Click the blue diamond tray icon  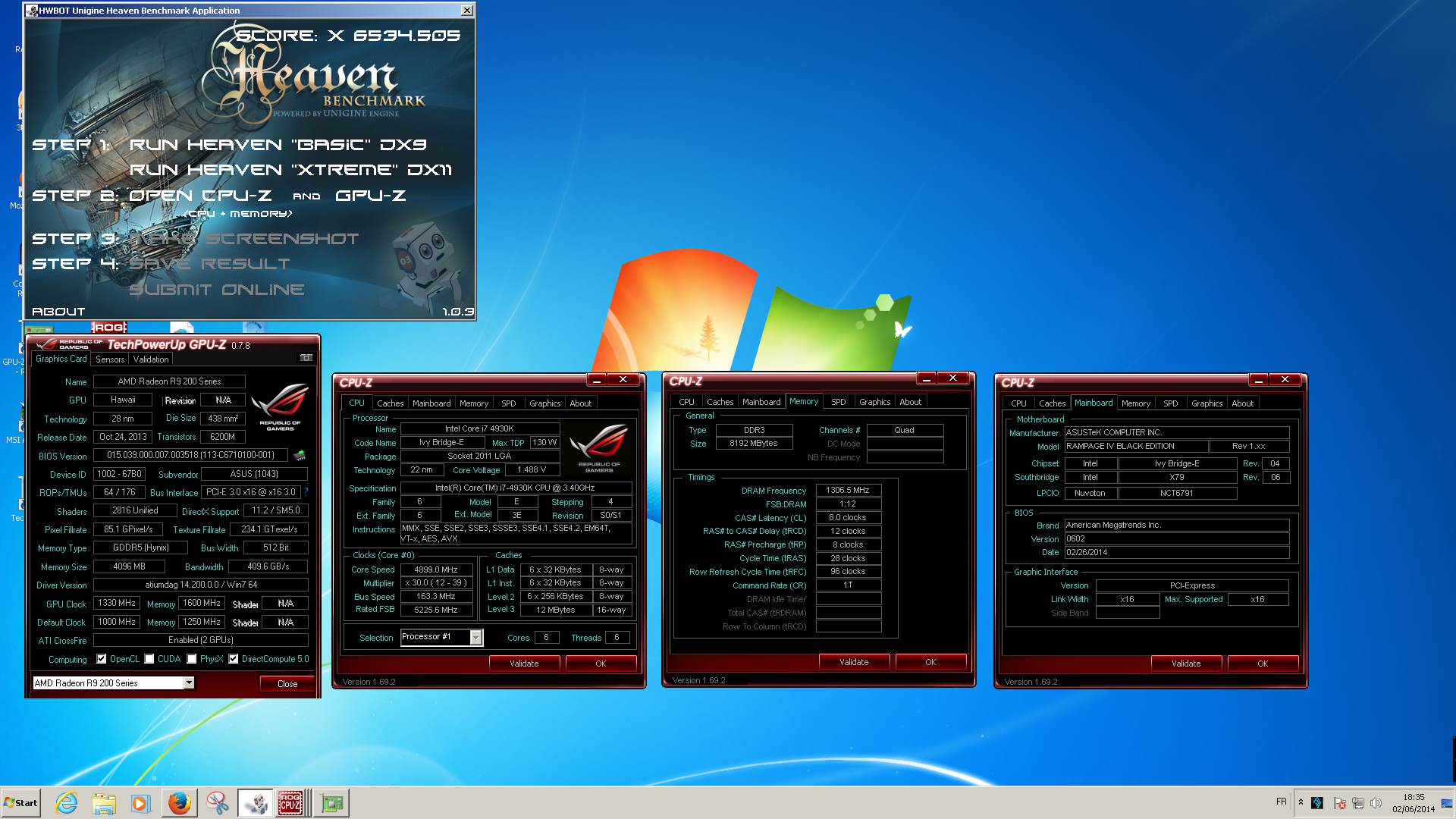[x=1317, y=803]
